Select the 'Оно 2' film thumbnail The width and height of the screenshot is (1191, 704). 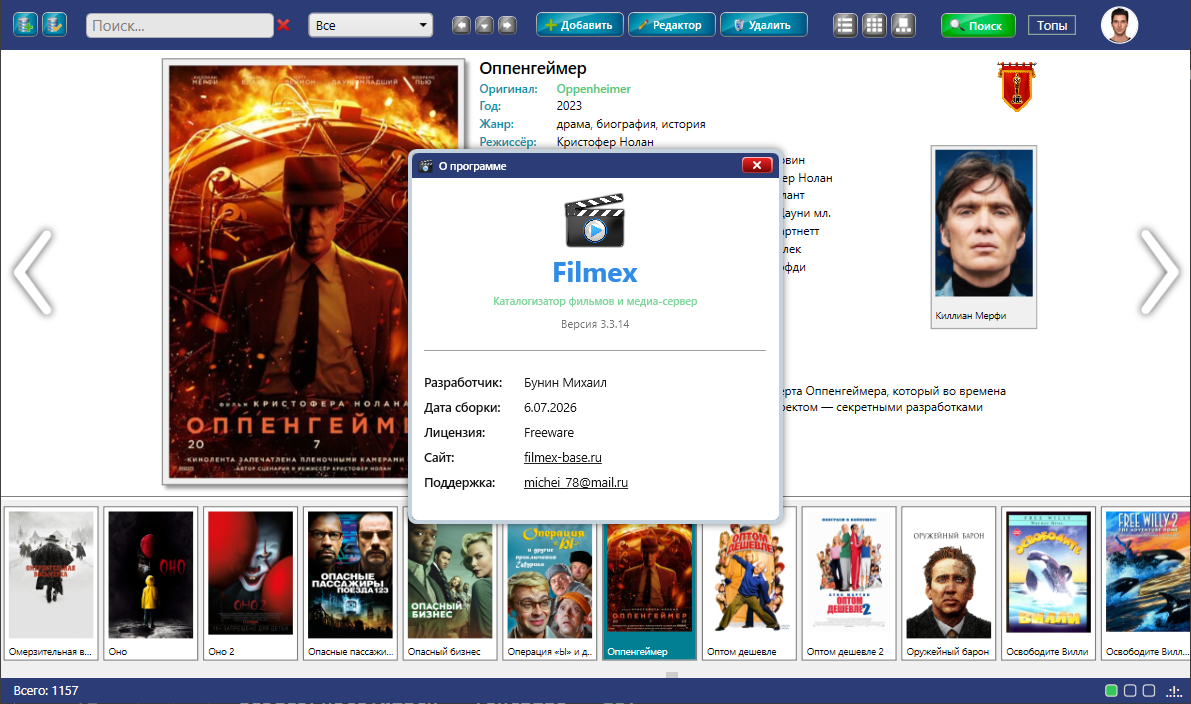coord(251,583)
